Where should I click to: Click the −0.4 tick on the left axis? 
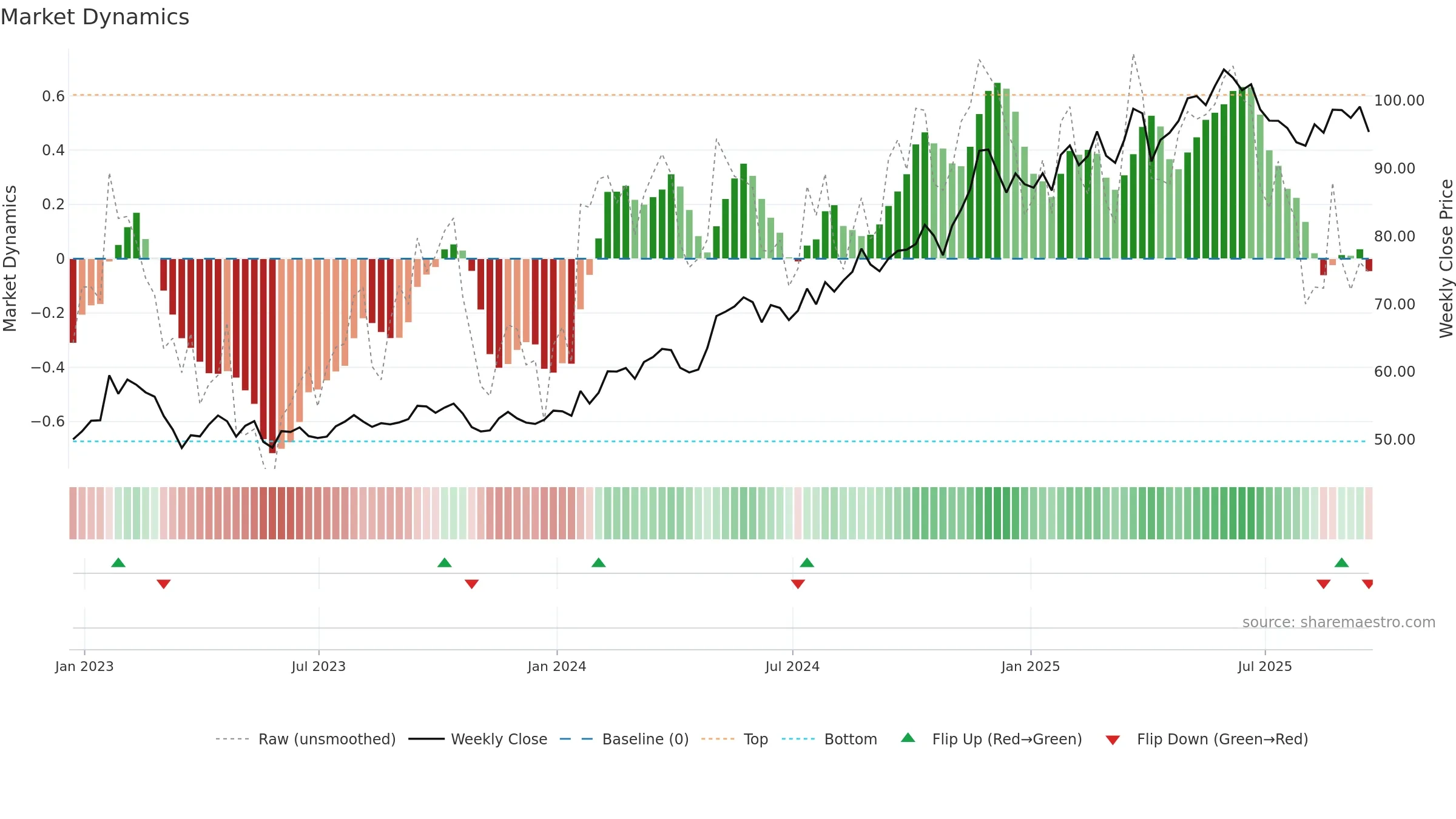tap(48, 367)
